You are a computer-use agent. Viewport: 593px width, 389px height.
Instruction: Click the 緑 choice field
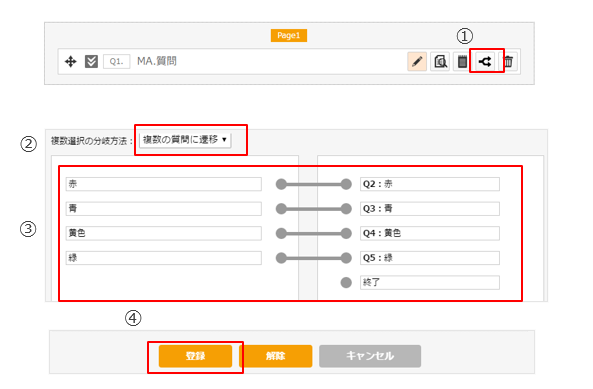point(164,258)
